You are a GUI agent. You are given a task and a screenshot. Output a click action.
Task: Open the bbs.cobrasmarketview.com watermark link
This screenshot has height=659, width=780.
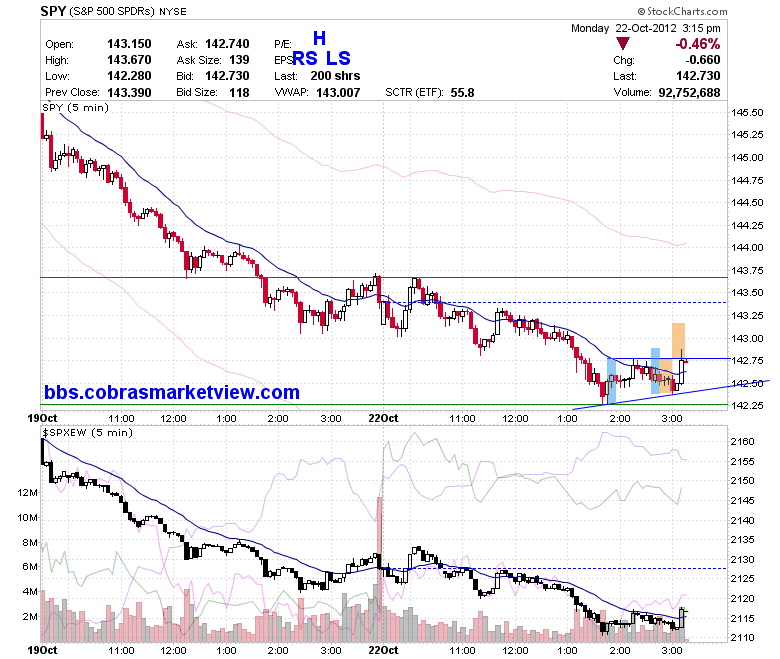coord(172,392)
